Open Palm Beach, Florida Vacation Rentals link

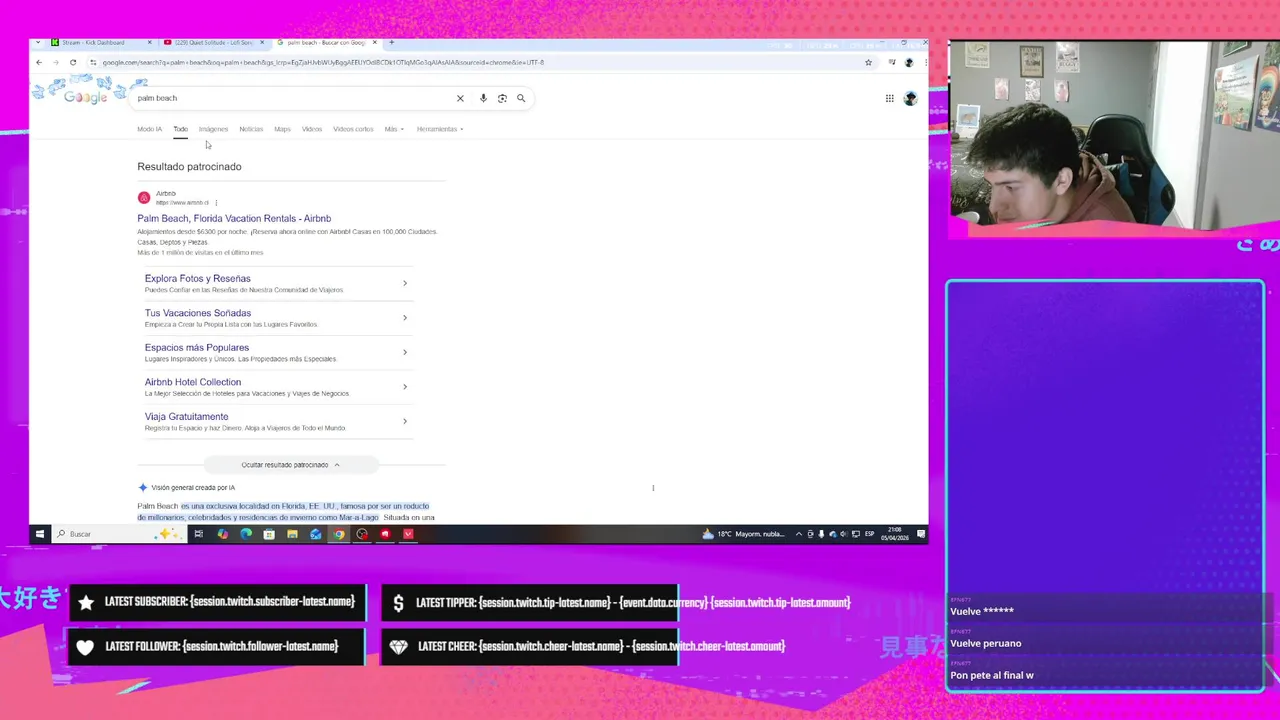[234, 218]
